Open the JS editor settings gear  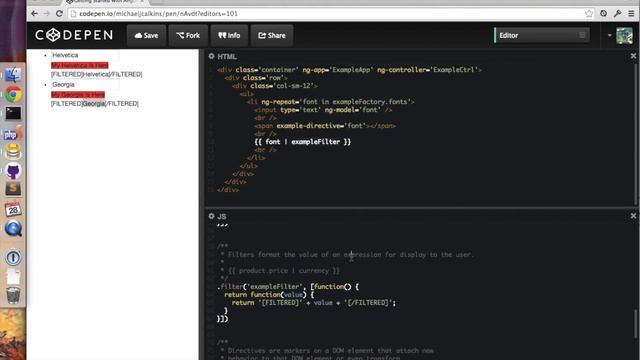click(x=211, y=216)
